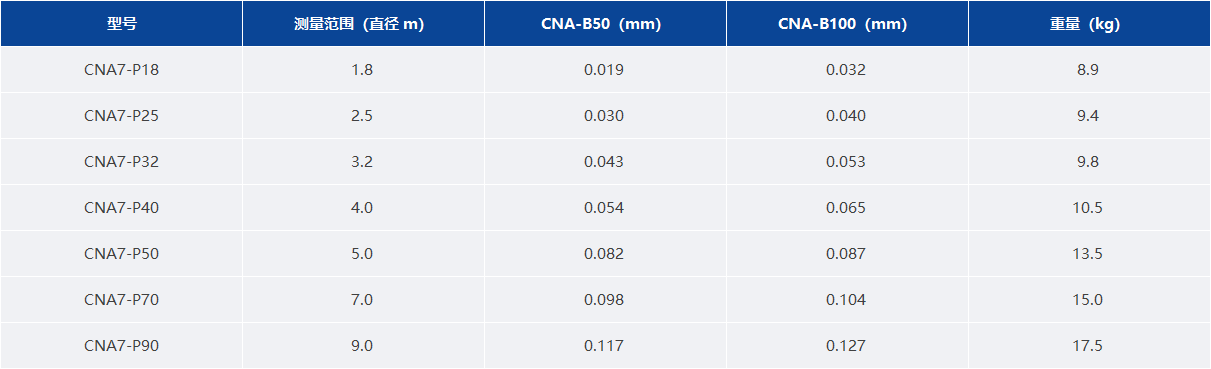Select the 测量范围 (直径 m) header cell
This screenshot has height=369, width=1211.
point(362,24)
